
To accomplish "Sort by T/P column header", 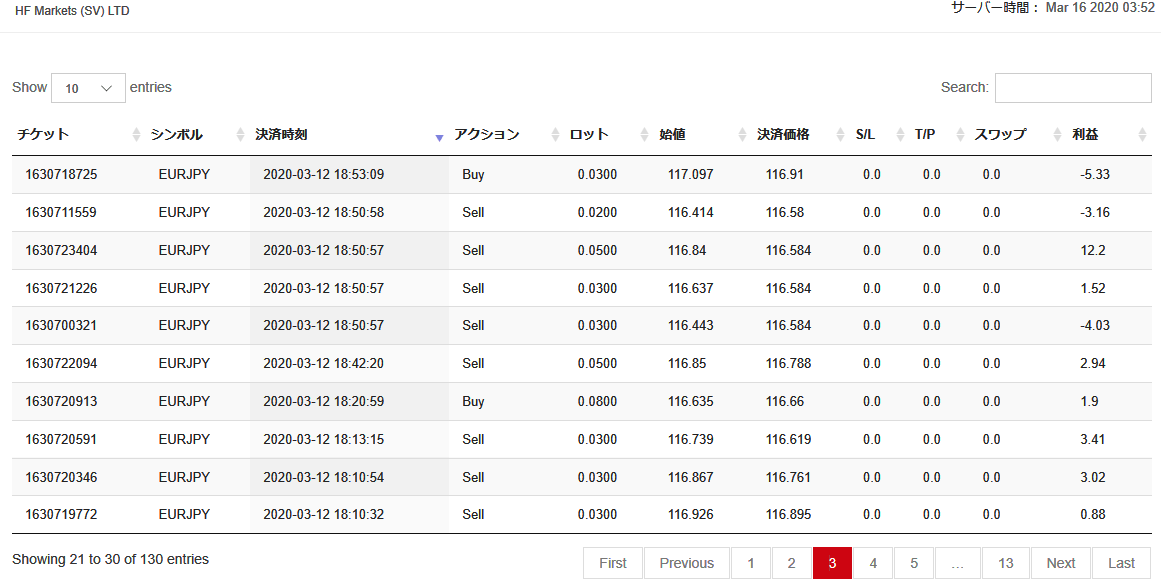I will click(924, 135).
